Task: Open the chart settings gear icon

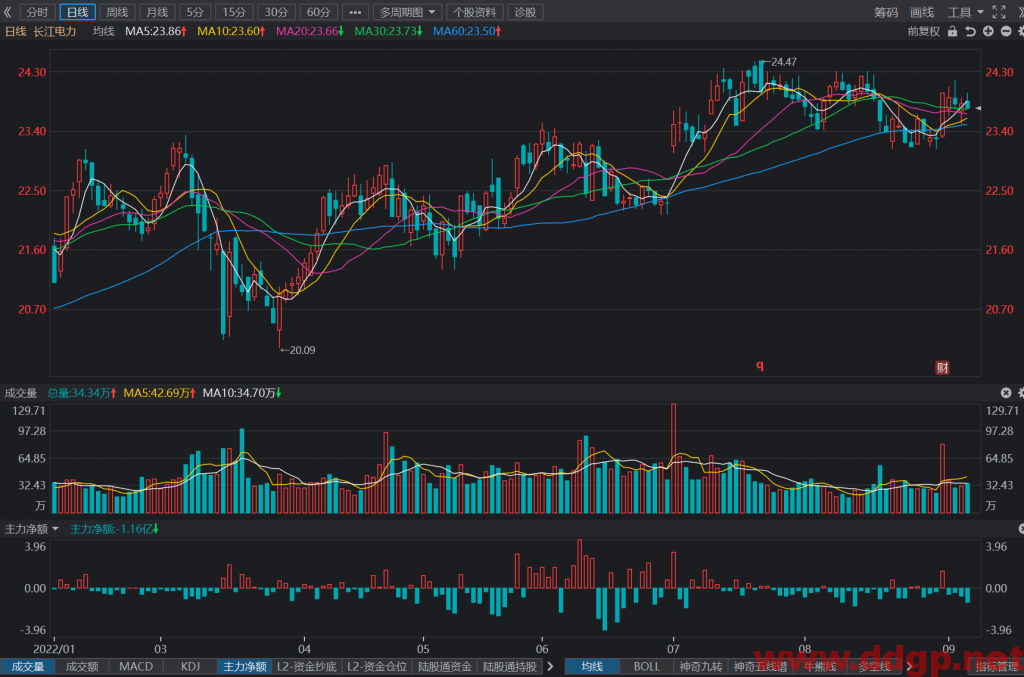Action: [x=1021, y=31]
